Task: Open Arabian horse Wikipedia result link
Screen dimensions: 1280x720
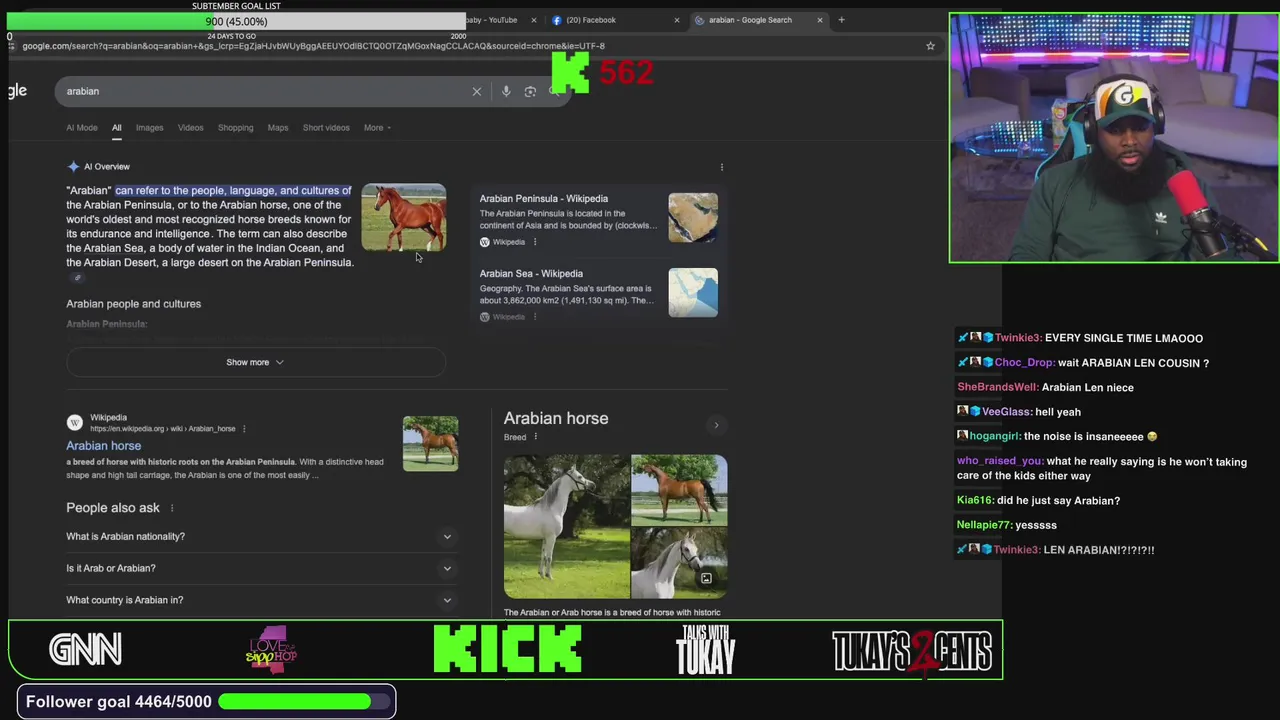Action: click(x=103, y=446)
